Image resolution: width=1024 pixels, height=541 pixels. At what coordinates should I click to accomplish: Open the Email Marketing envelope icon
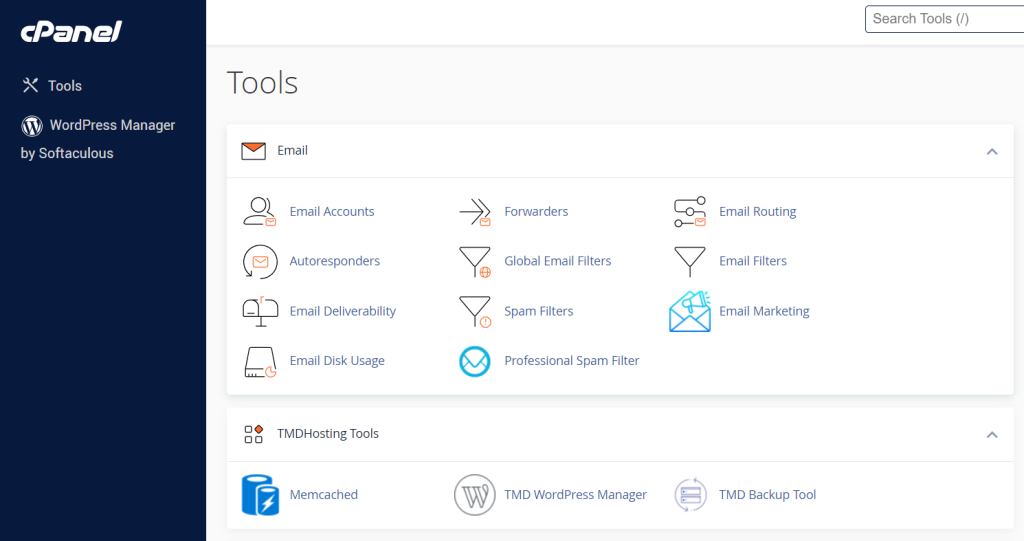[690, 311]
